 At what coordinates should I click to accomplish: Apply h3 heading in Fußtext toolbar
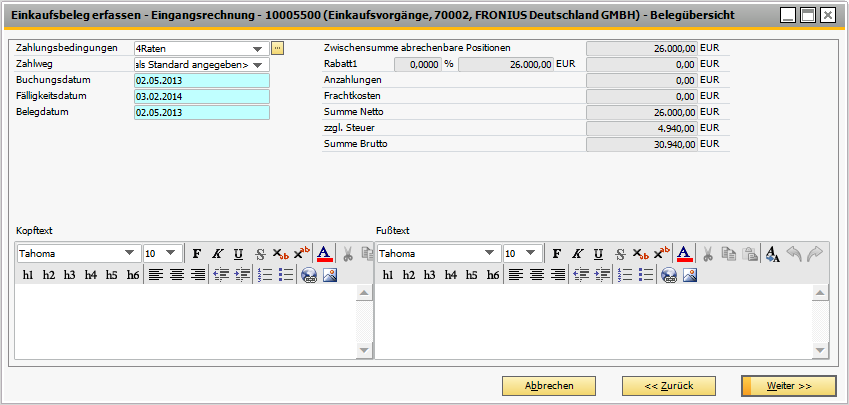coord(429,275)
